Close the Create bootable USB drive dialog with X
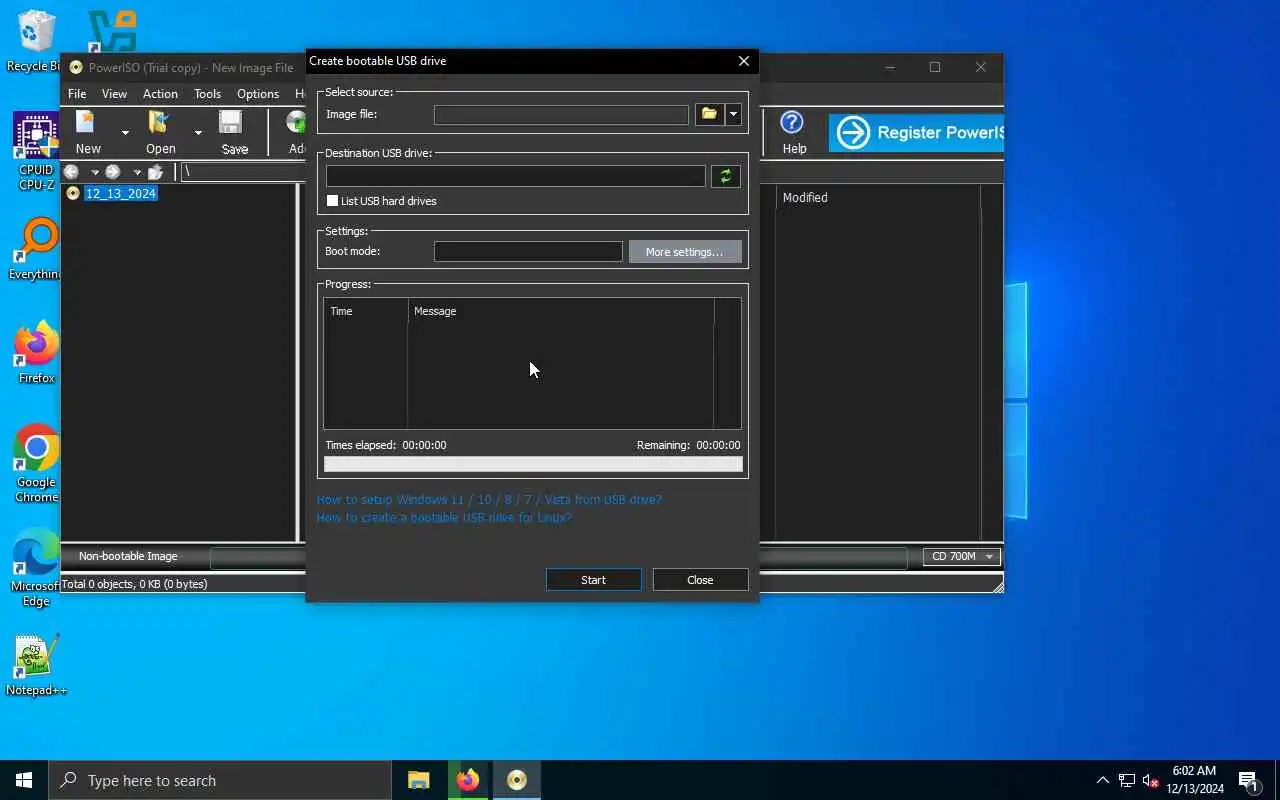 743,61
